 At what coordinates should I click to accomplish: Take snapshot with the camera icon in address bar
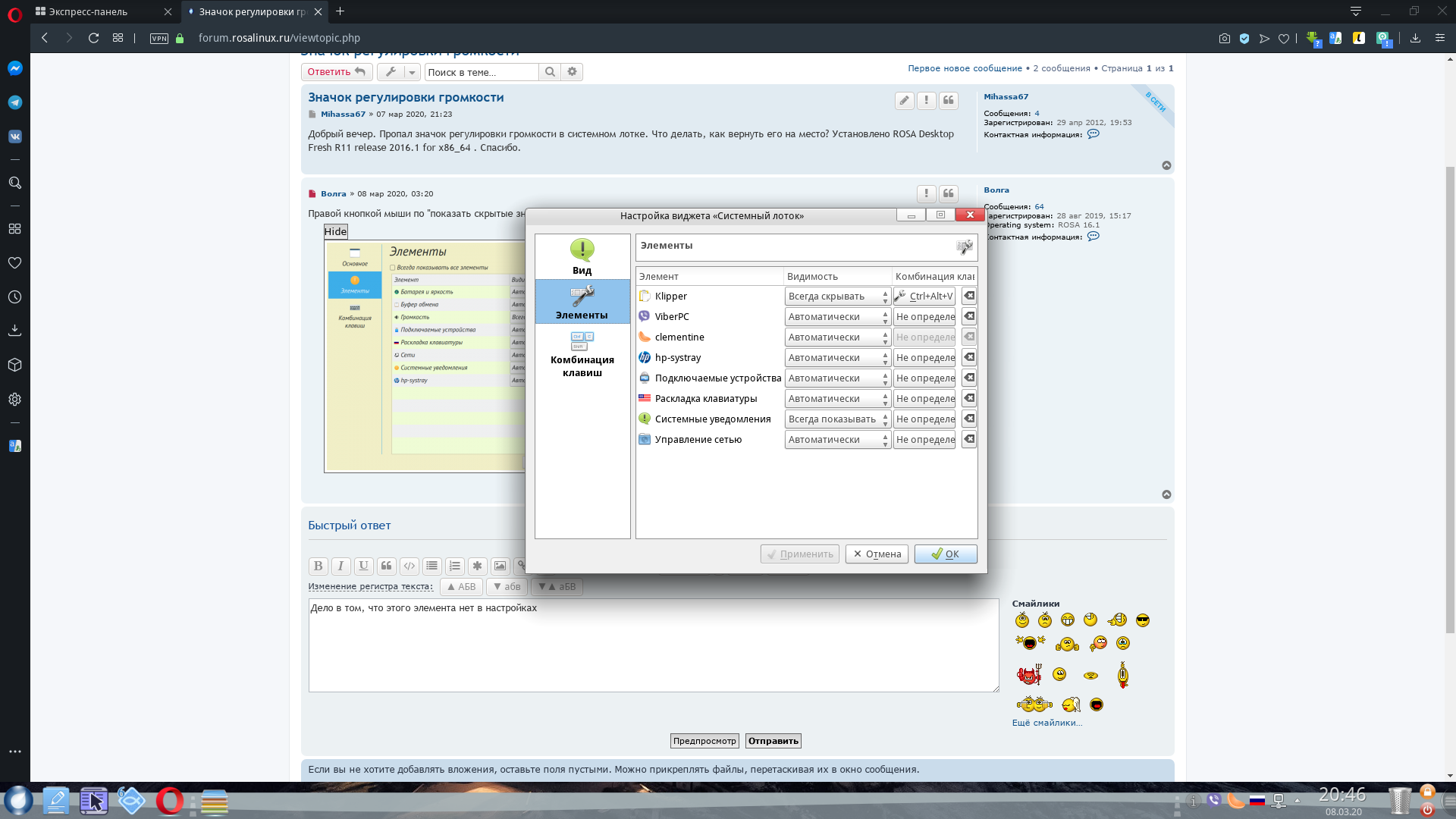[x=1224, y=38]
